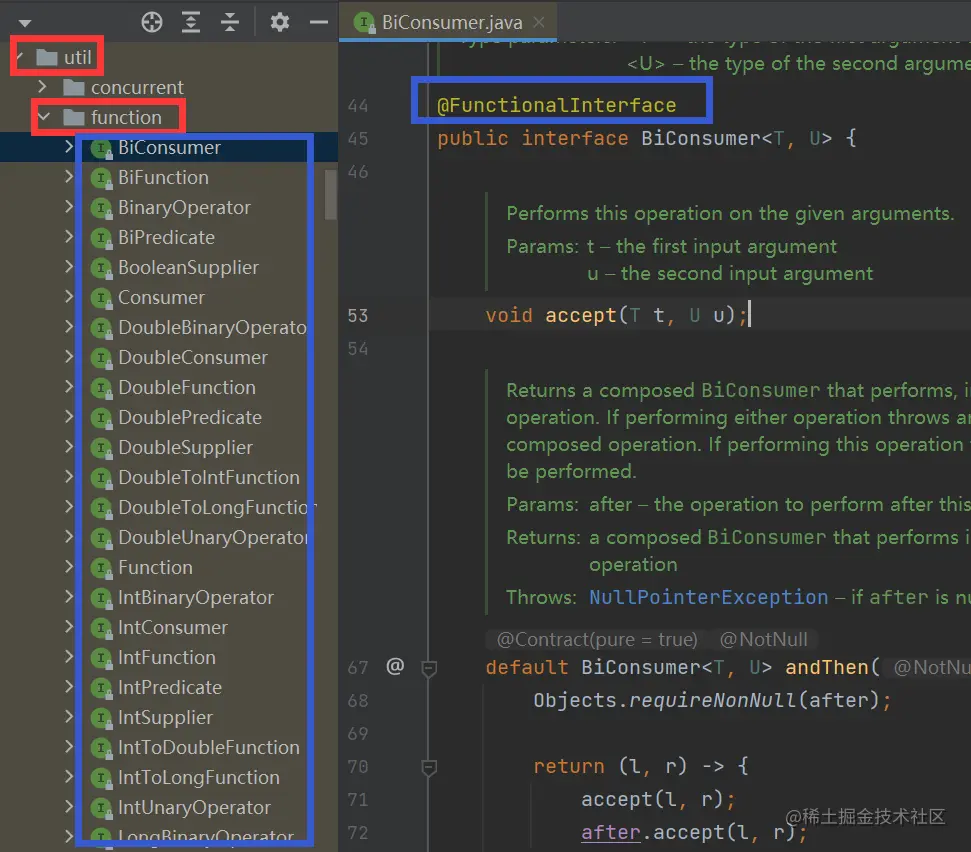Expand the Consumer node chevron
This screenshot has height=852, width=971.
(69, 297)
